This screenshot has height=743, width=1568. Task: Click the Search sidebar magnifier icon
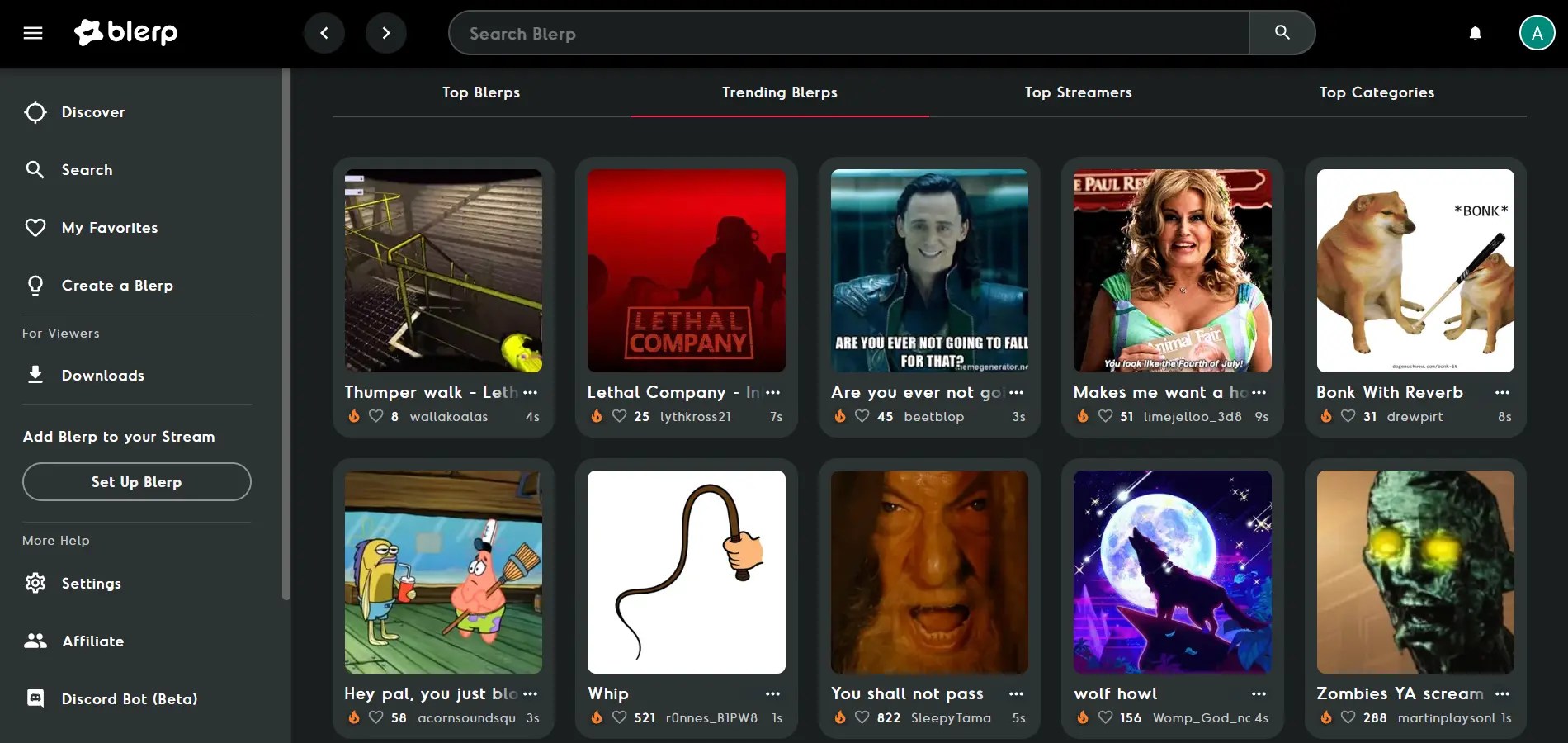tap(35, 170)
